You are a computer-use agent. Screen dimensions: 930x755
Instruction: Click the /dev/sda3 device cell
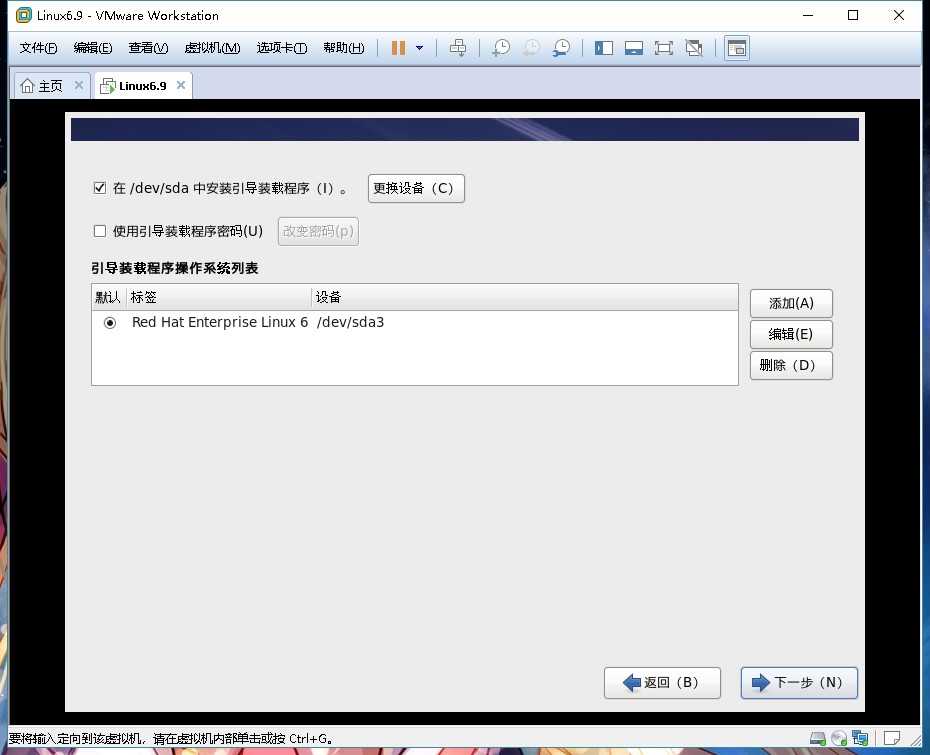click(351, 322)
